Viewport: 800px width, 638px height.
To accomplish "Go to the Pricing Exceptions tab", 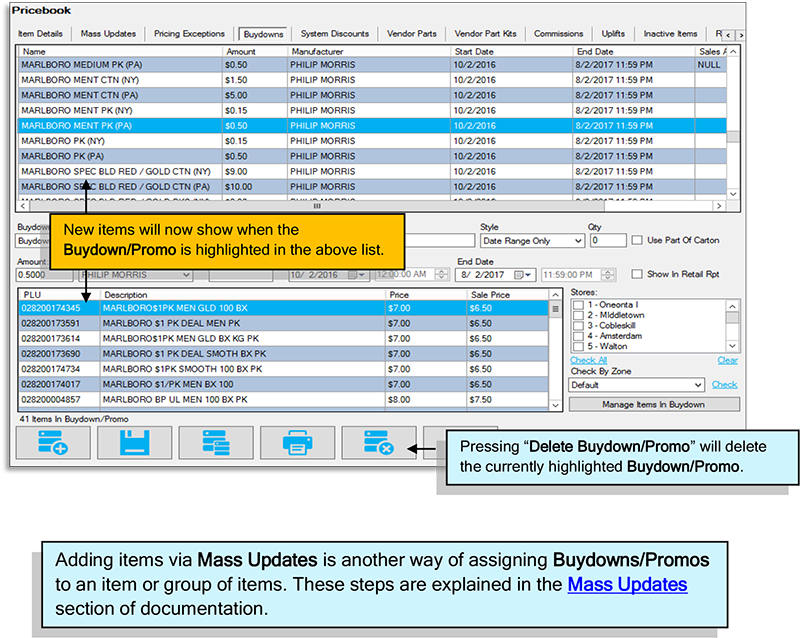I will (189, 34).
